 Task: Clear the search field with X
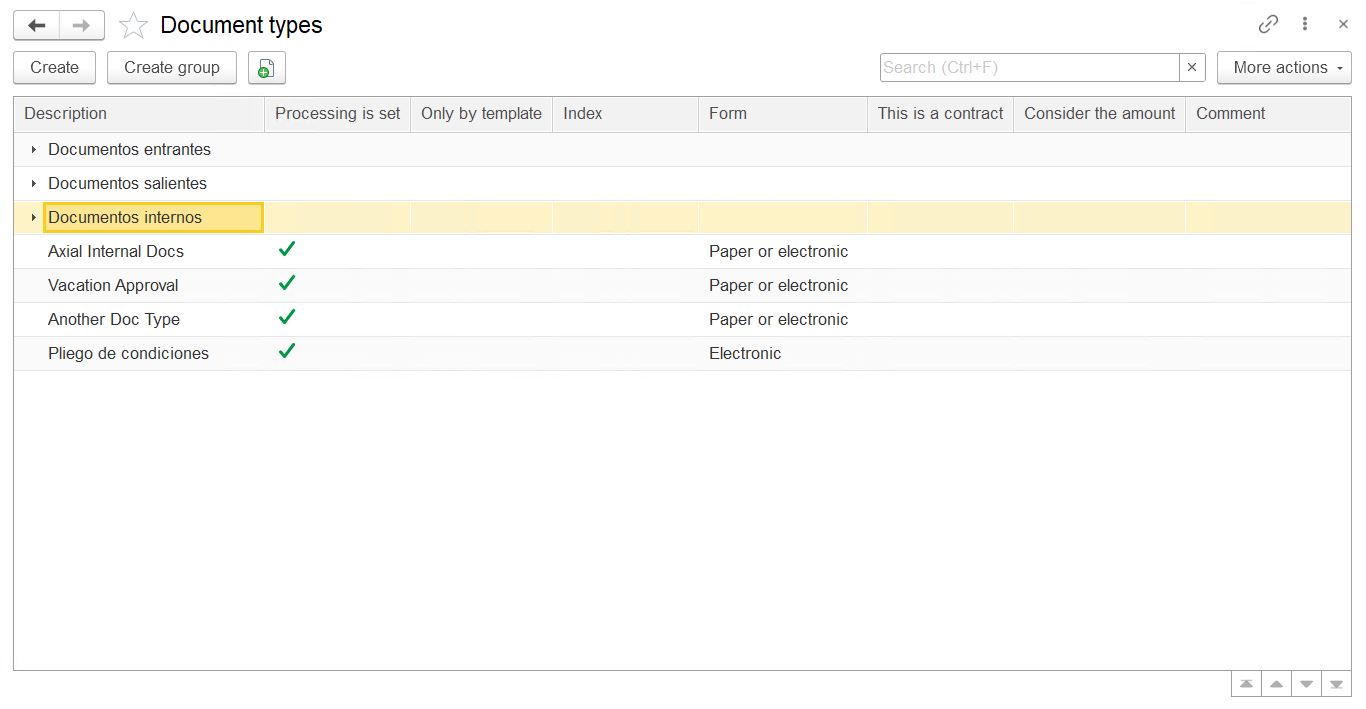(1192, 68)
